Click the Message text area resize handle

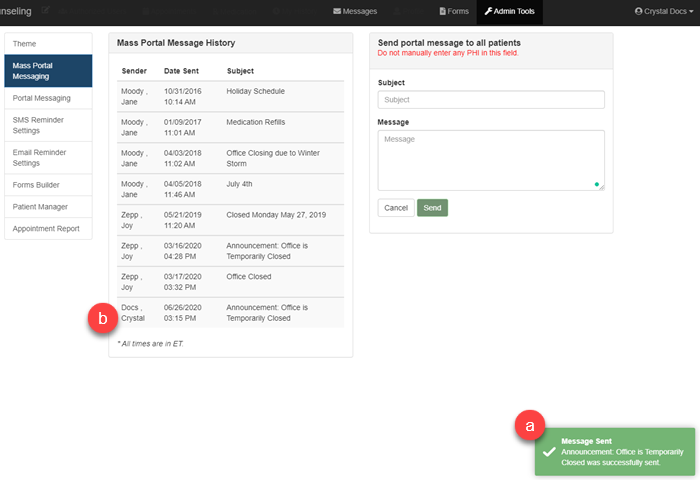[x=602, y=188]
